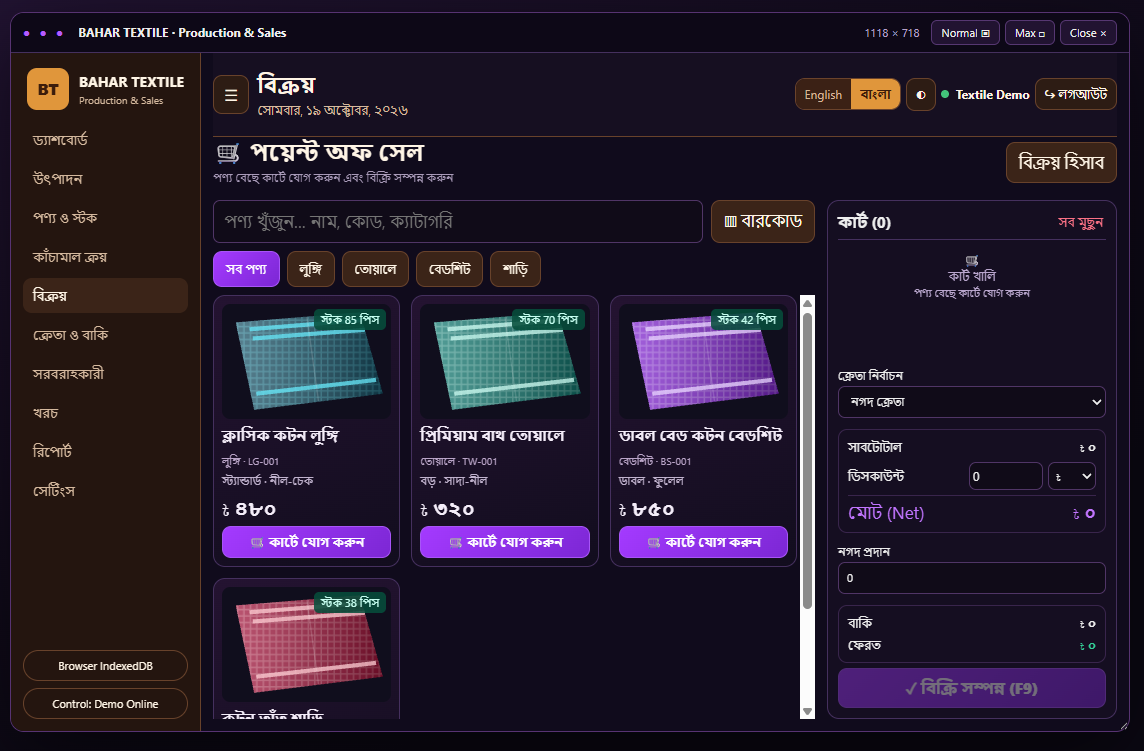Click the ডাবল বেড কটন বেডশিট product image
This screenshot has height=751, width=1144.
703,361
